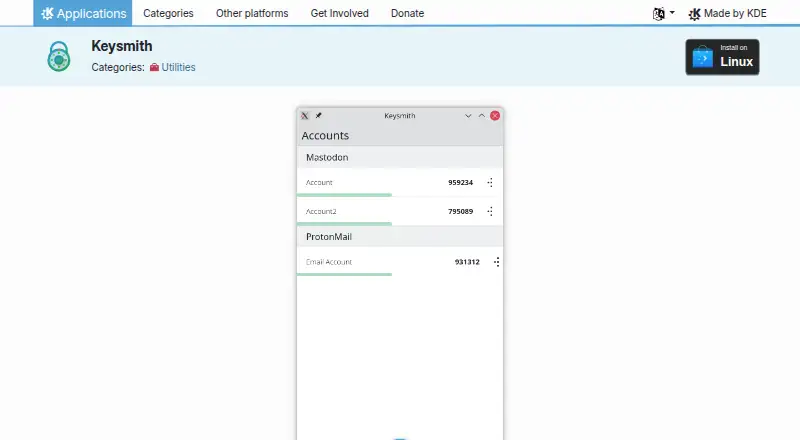Open the Utilities category link
Screen dimensions: 800x440
178,67
